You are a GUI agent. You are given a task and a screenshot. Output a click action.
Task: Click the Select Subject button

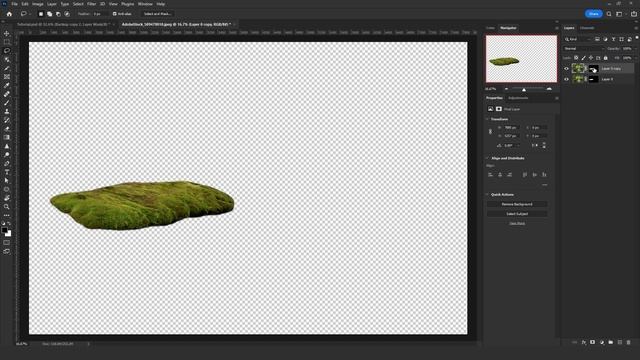click(517, 214)
